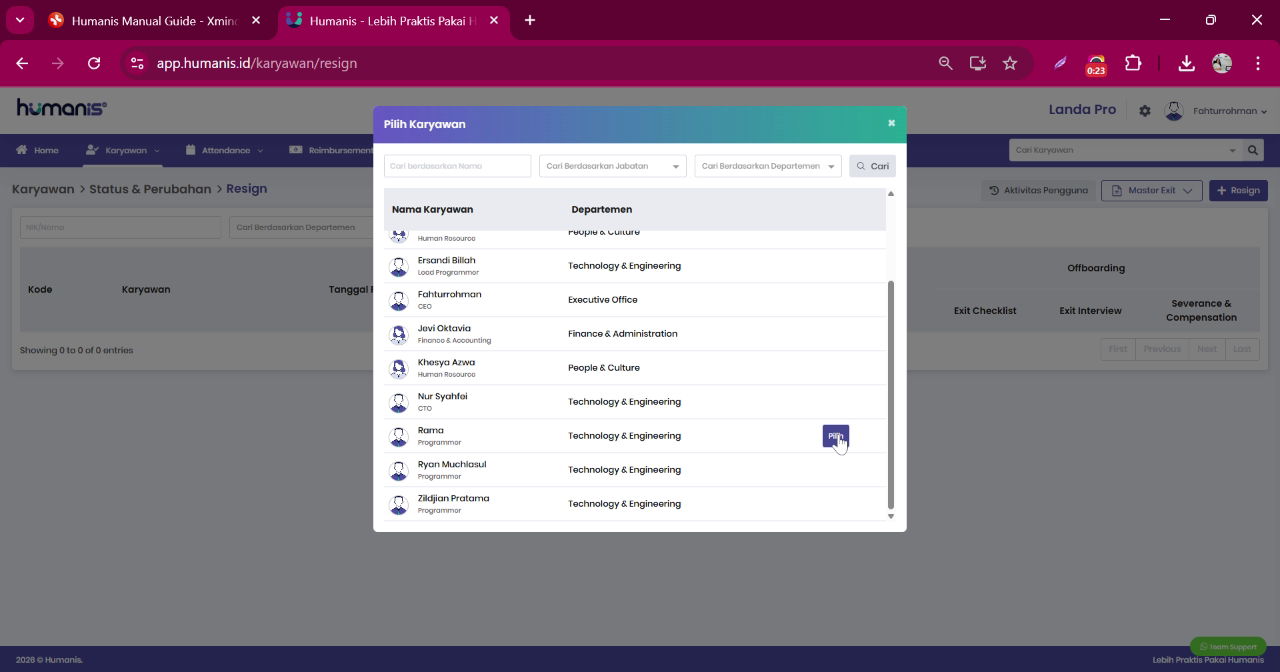Click the + Resign button

[x=1238, y=190]
